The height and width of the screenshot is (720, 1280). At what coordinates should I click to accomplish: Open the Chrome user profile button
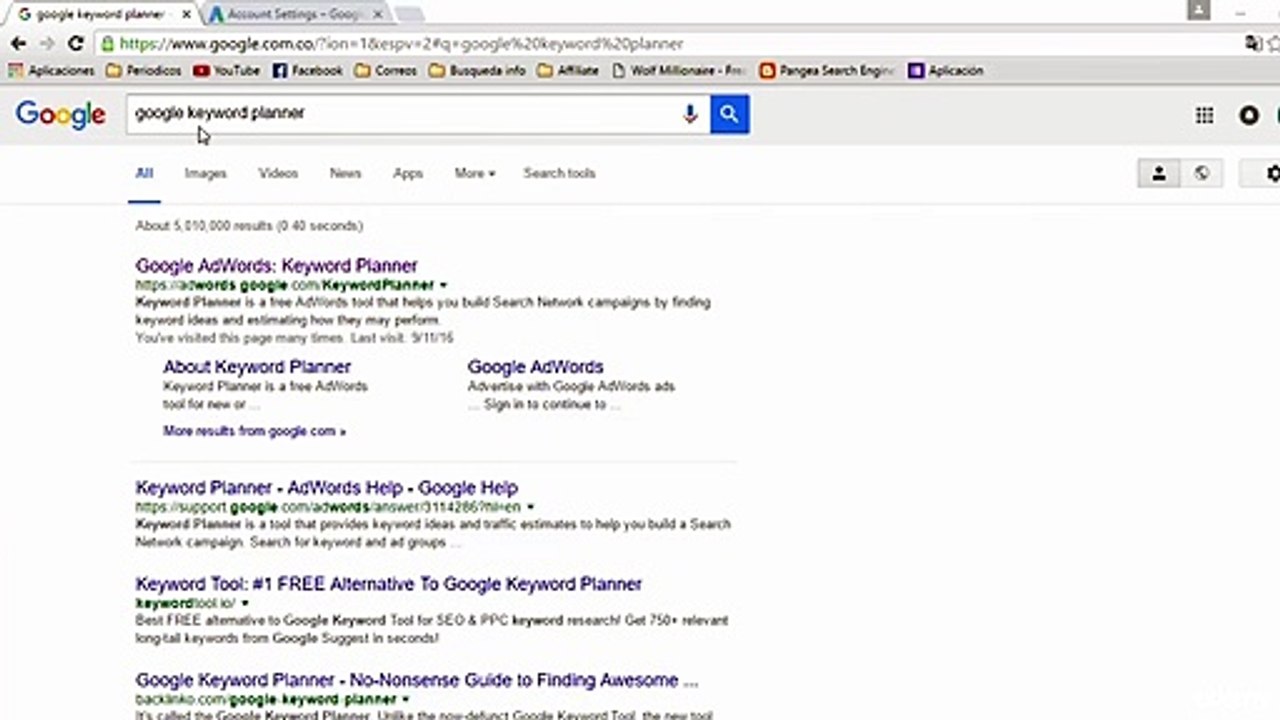point(1199,10)
